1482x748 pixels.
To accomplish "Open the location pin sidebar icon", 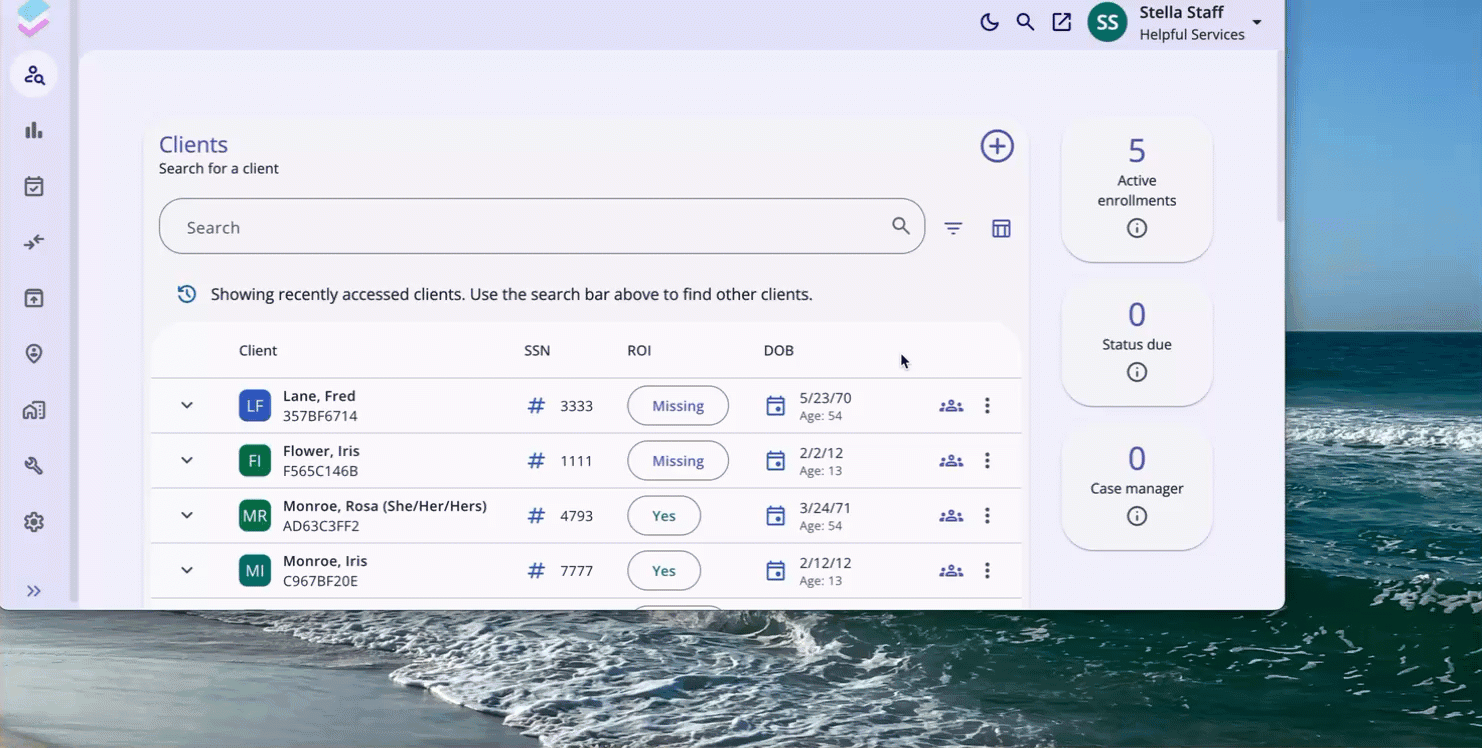I will coord(34,354).
